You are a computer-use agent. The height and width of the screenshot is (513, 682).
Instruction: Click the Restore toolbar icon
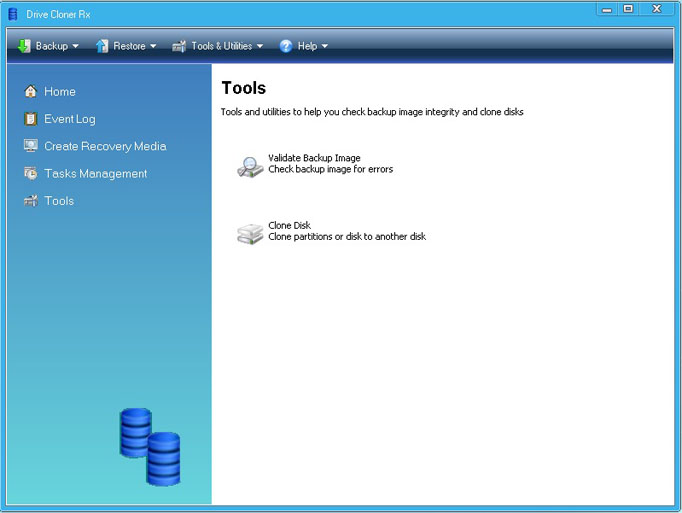click(x=102, y=46)
